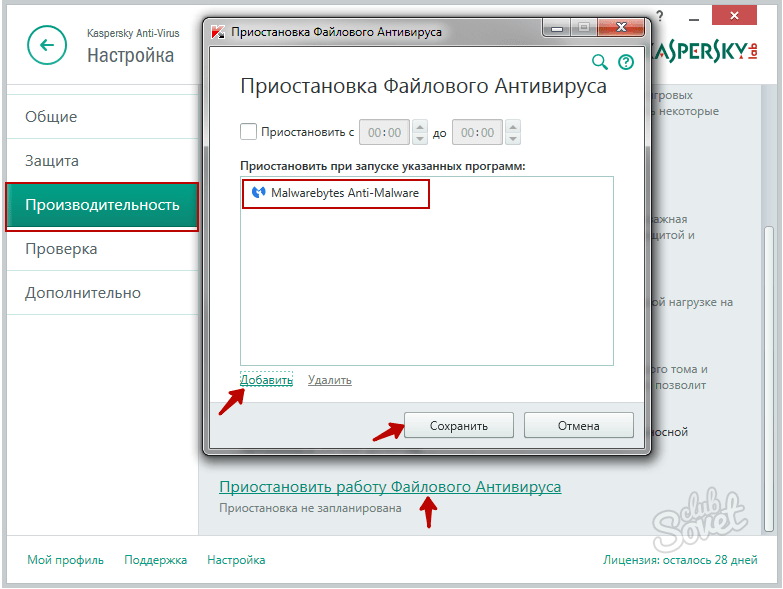This screenshot has height=589, width=783.
Task: Close the main Kaspersky window
Action: (734, 15)
